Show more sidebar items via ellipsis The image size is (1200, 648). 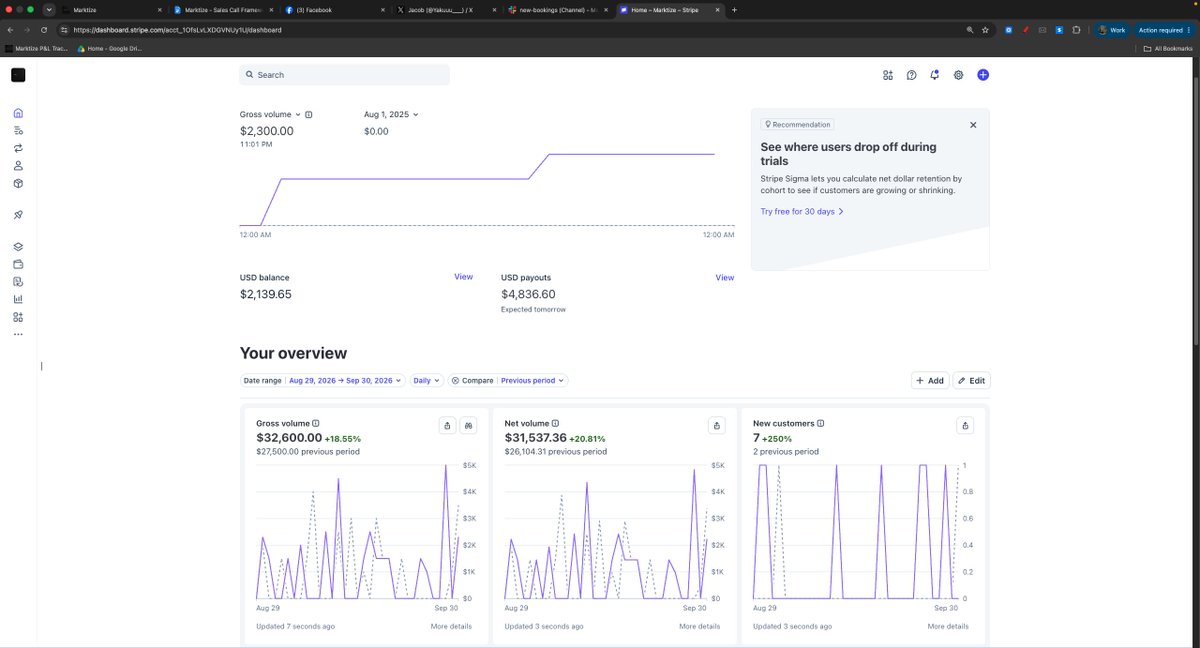18,334
